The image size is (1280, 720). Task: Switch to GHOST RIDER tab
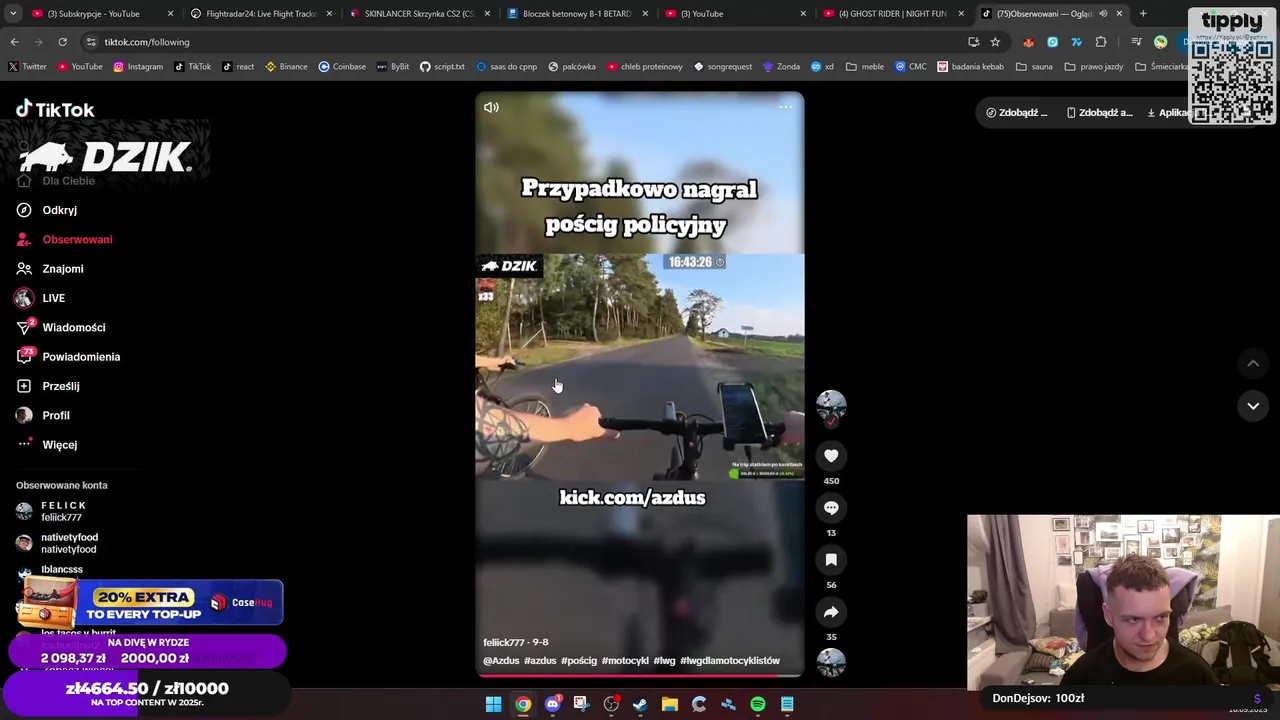[x=892, y=14]
